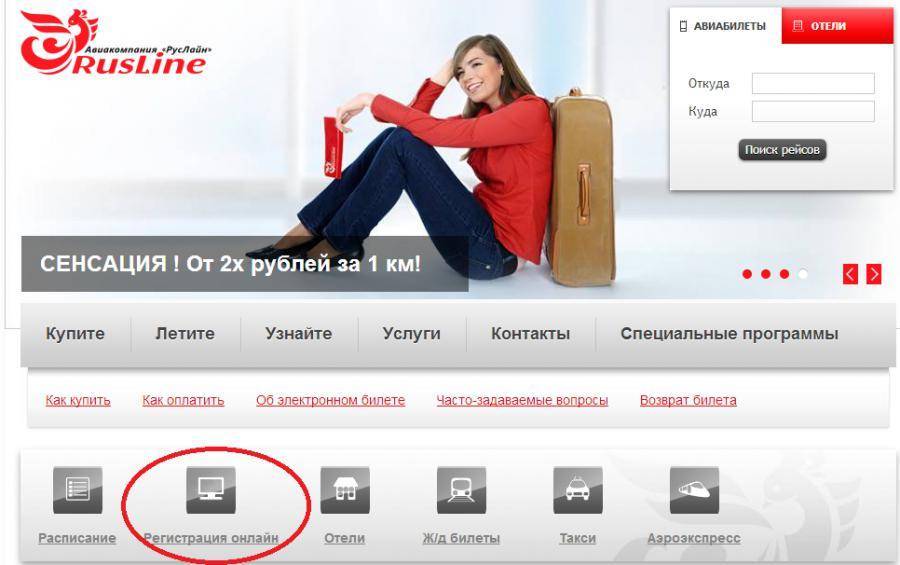Select the fourth white slider dot
Screen dimensions: 900x565
point(802,274)
